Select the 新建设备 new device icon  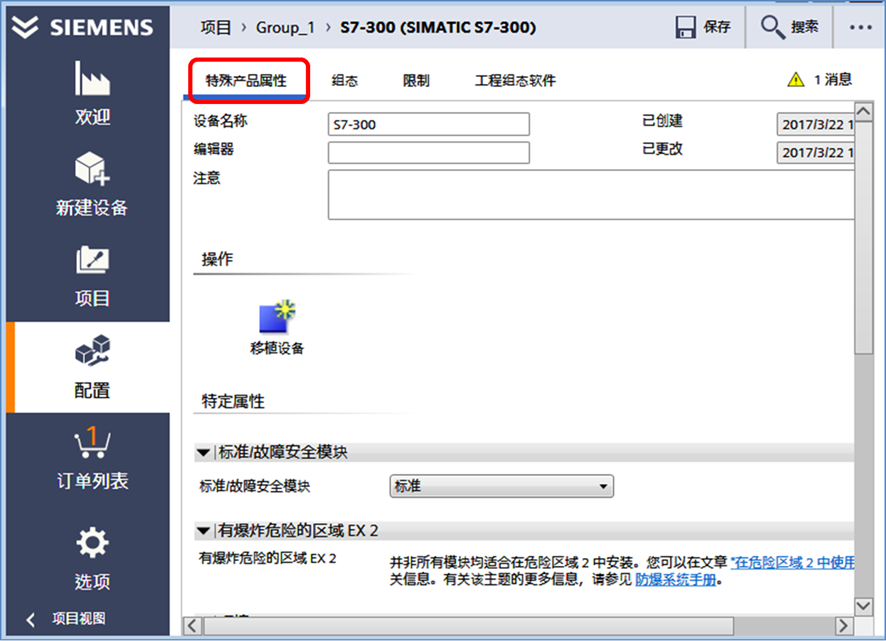[x=92, y=168]
